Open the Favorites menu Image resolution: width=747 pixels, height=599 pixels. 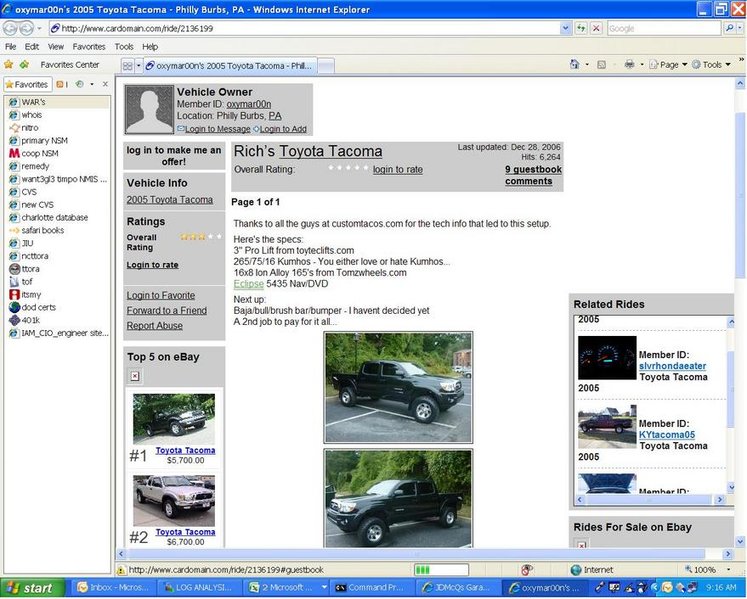coord(89,47)
